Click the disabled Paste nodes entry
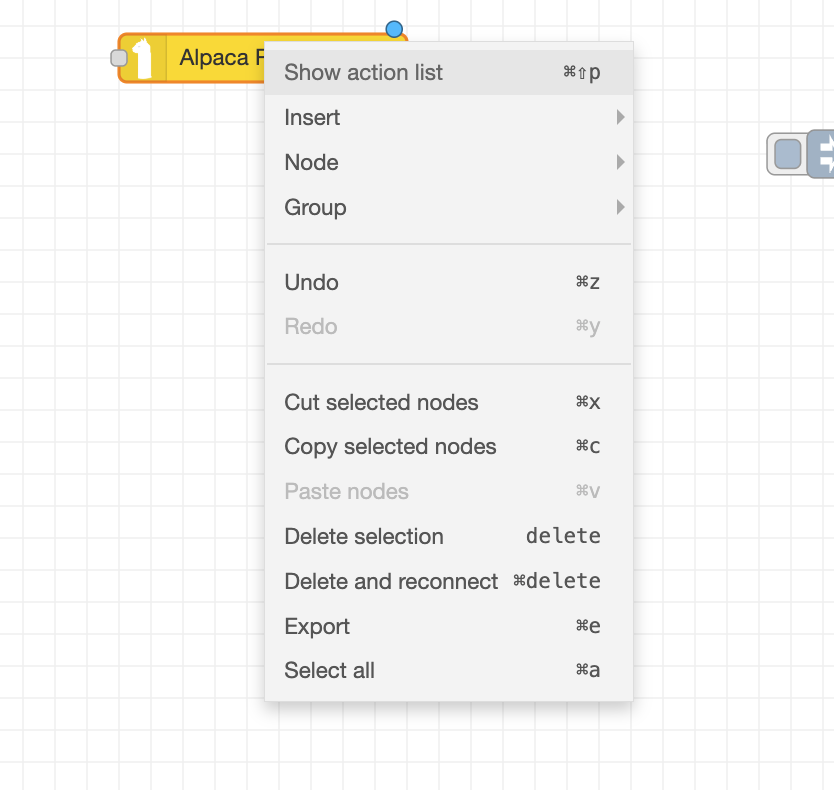The height and width of the screenshot is (790, 834). (x=346, y=491)
